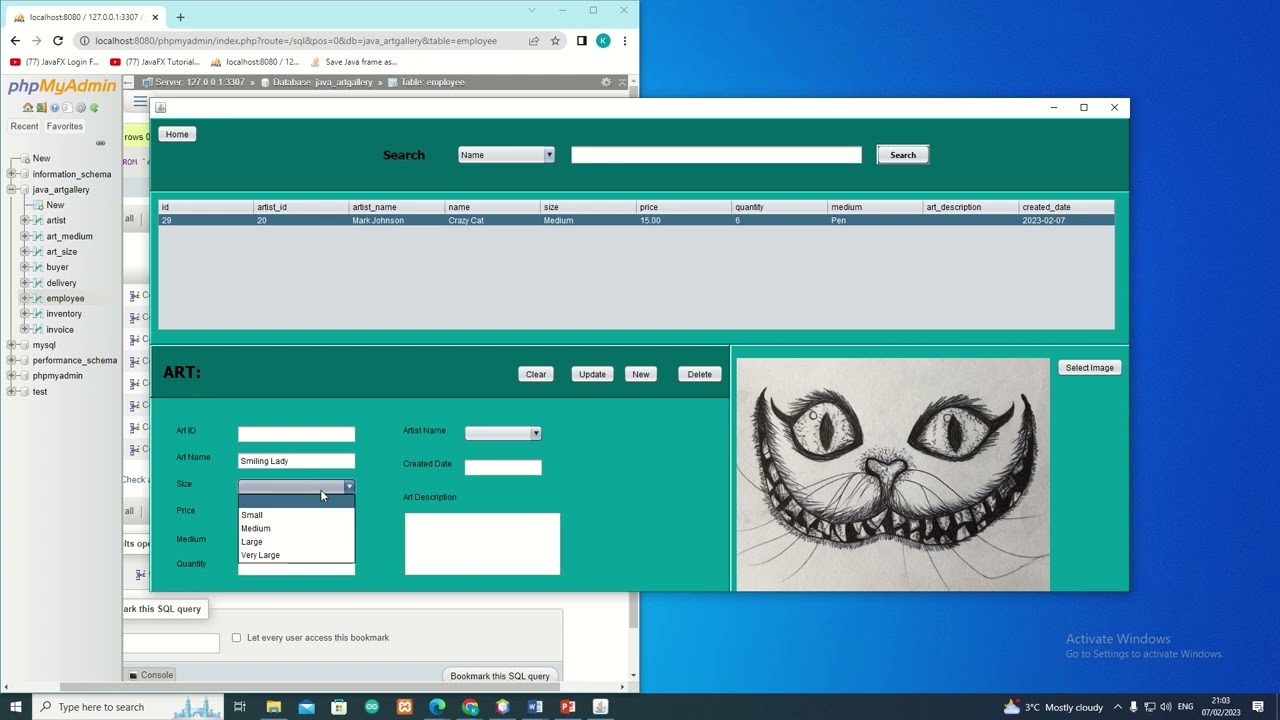This screenshot has height=720, width=1280.
Task: Expand the mysql database node
Action: pyautogui.click(x=11, y=345)
